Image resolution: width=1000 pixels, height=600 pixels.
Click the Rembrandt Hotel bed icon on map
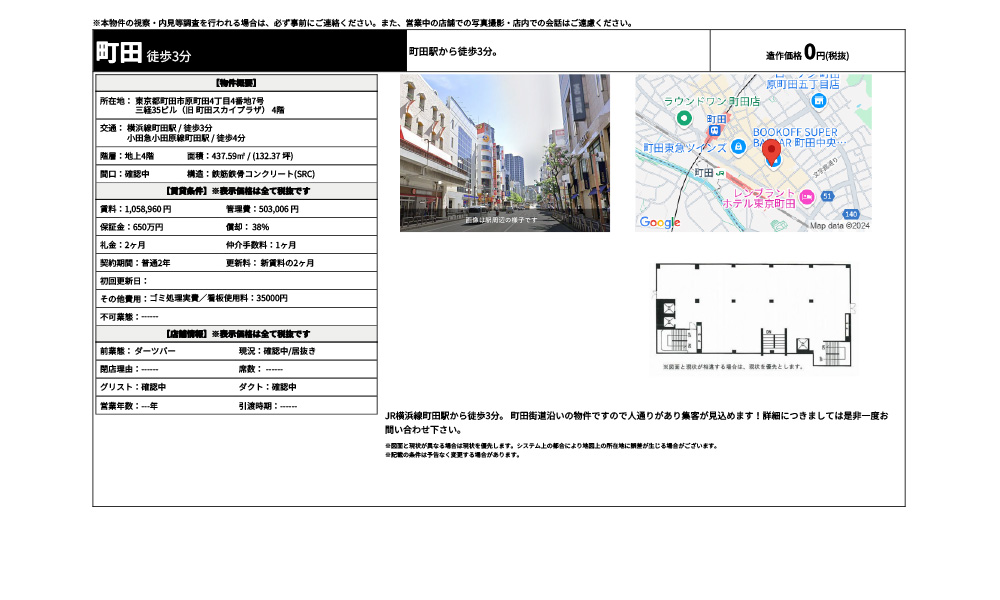(x=807, y=197)
